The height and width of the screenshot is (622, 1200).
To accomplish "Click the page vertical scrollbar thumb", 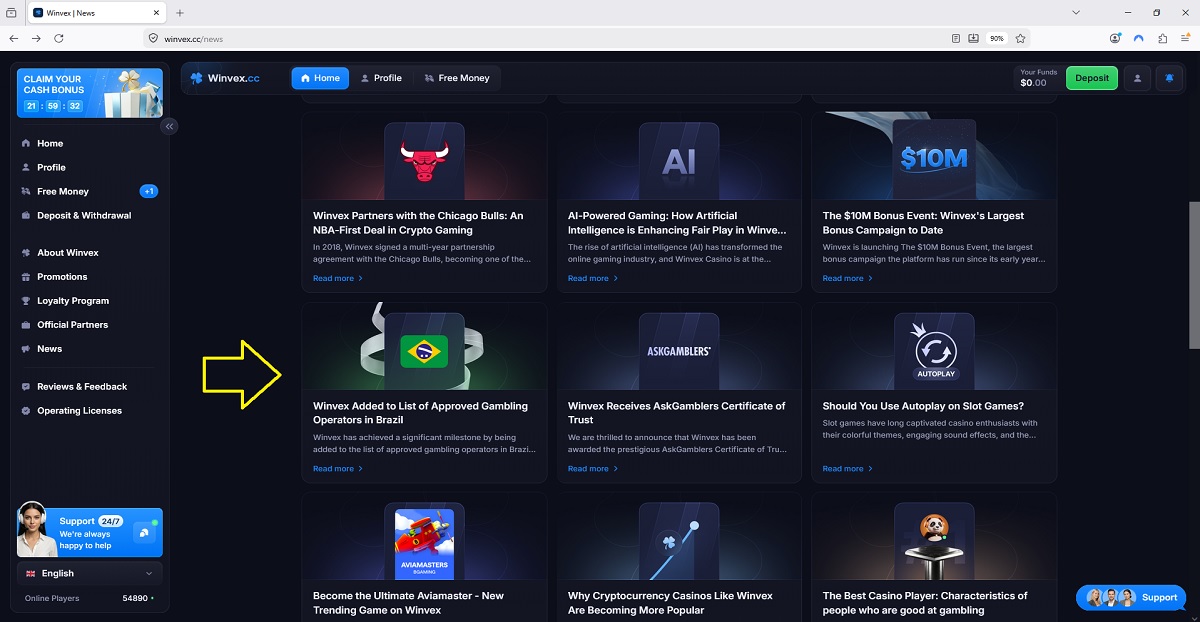I will [x=1193, y=275].
